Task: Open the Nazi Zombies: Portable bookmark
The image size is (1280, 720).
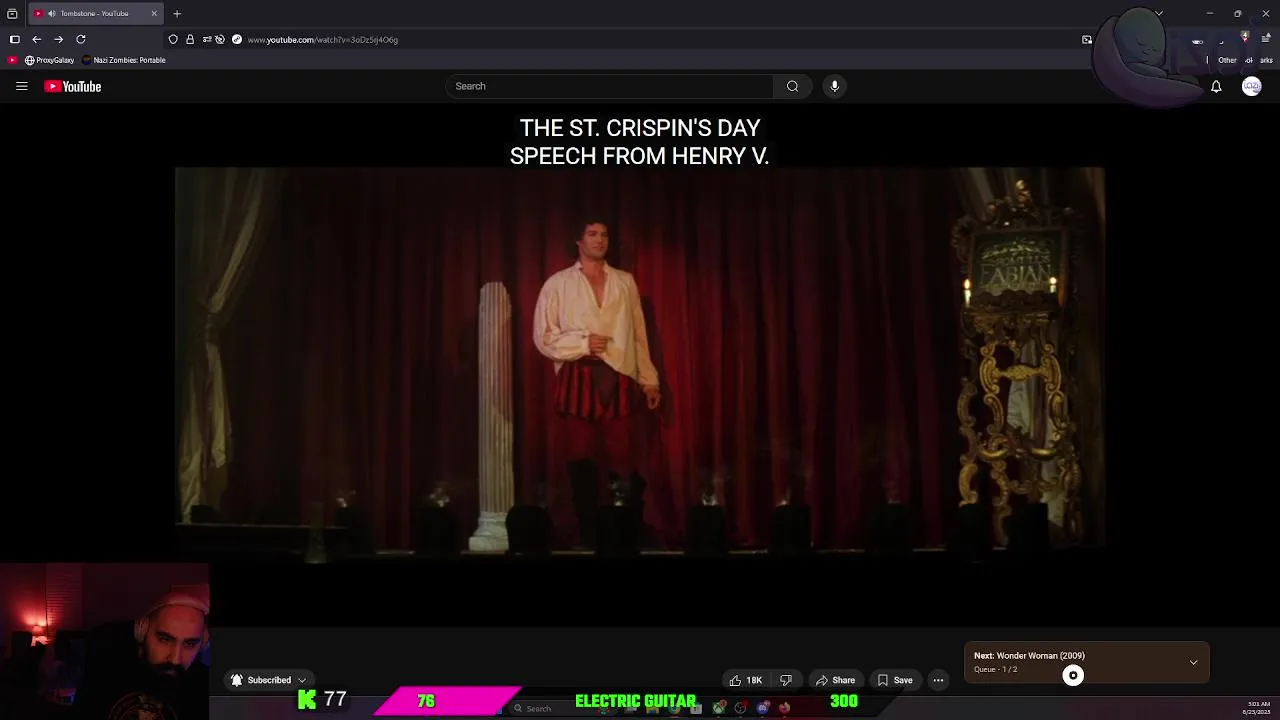Action: pyautogui.click(x=124, y=60)
